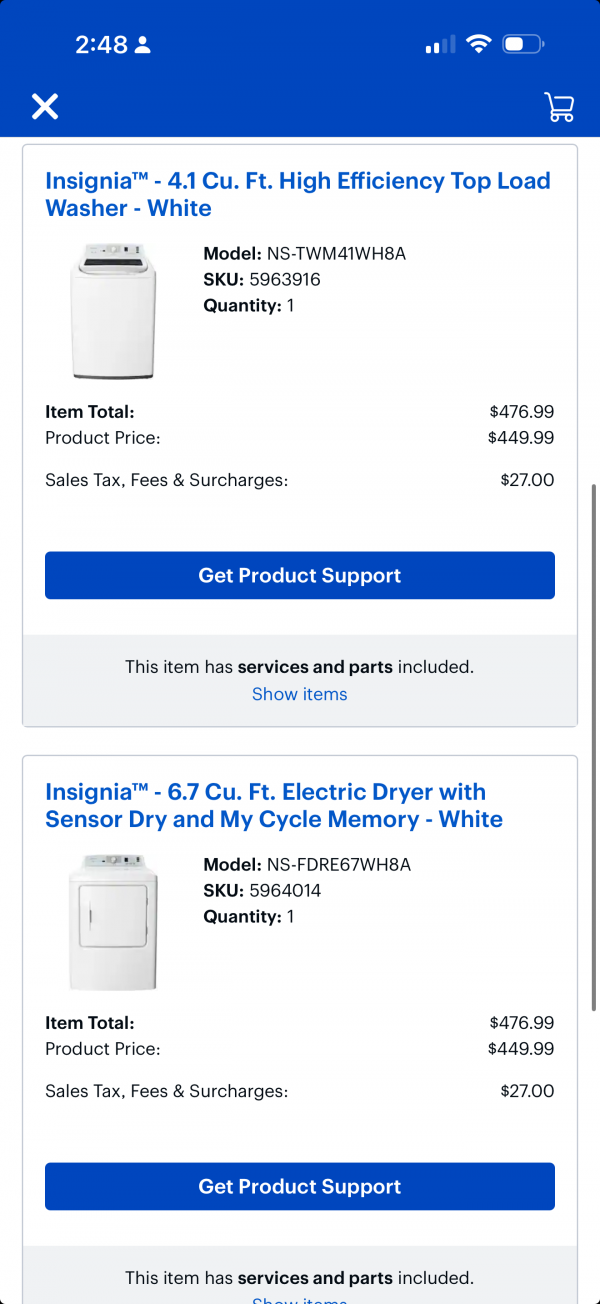Expand Show items under the dryer
This screenshot has height=1304, width=600.
pyautogui.click(x=299, y=1298)
